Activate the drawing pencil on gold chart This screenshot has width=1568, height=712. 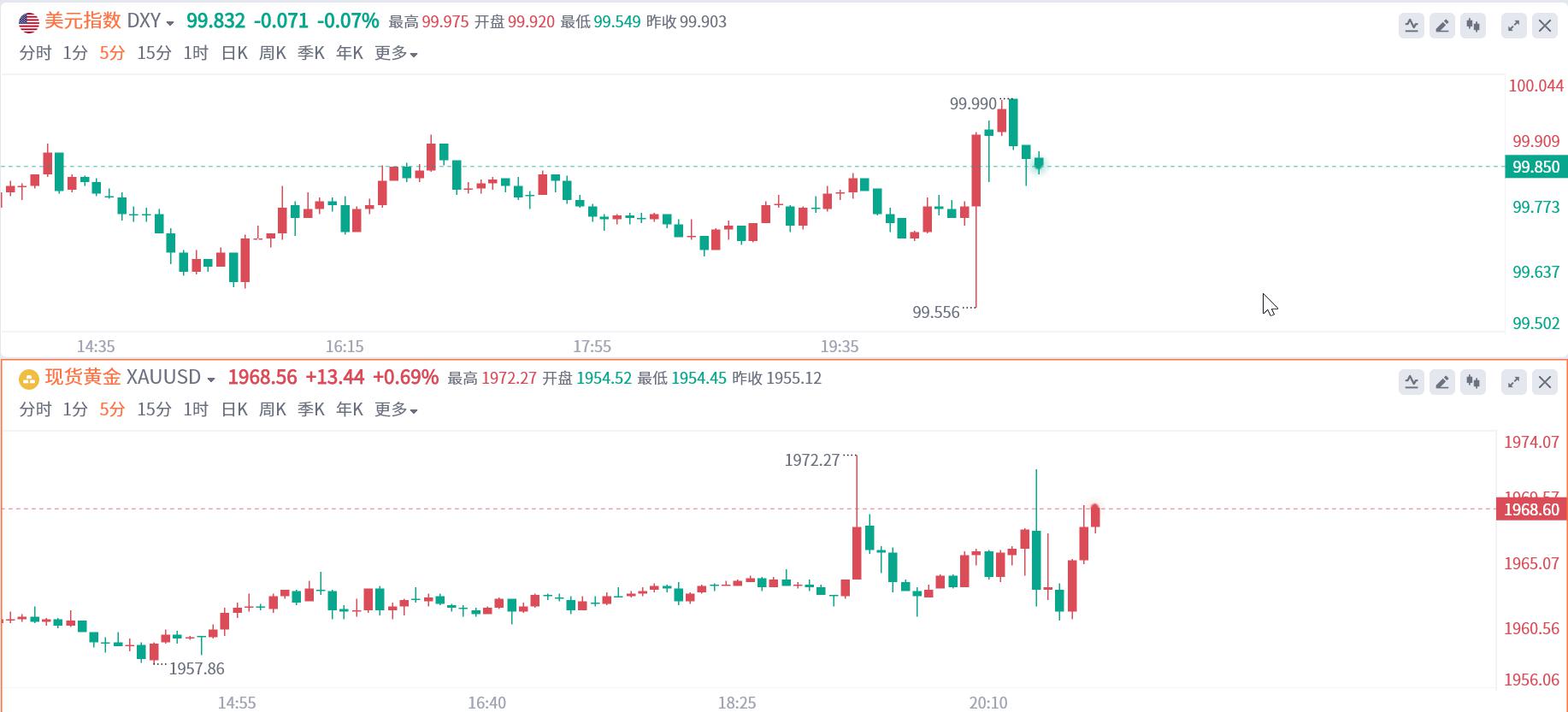1442,382
